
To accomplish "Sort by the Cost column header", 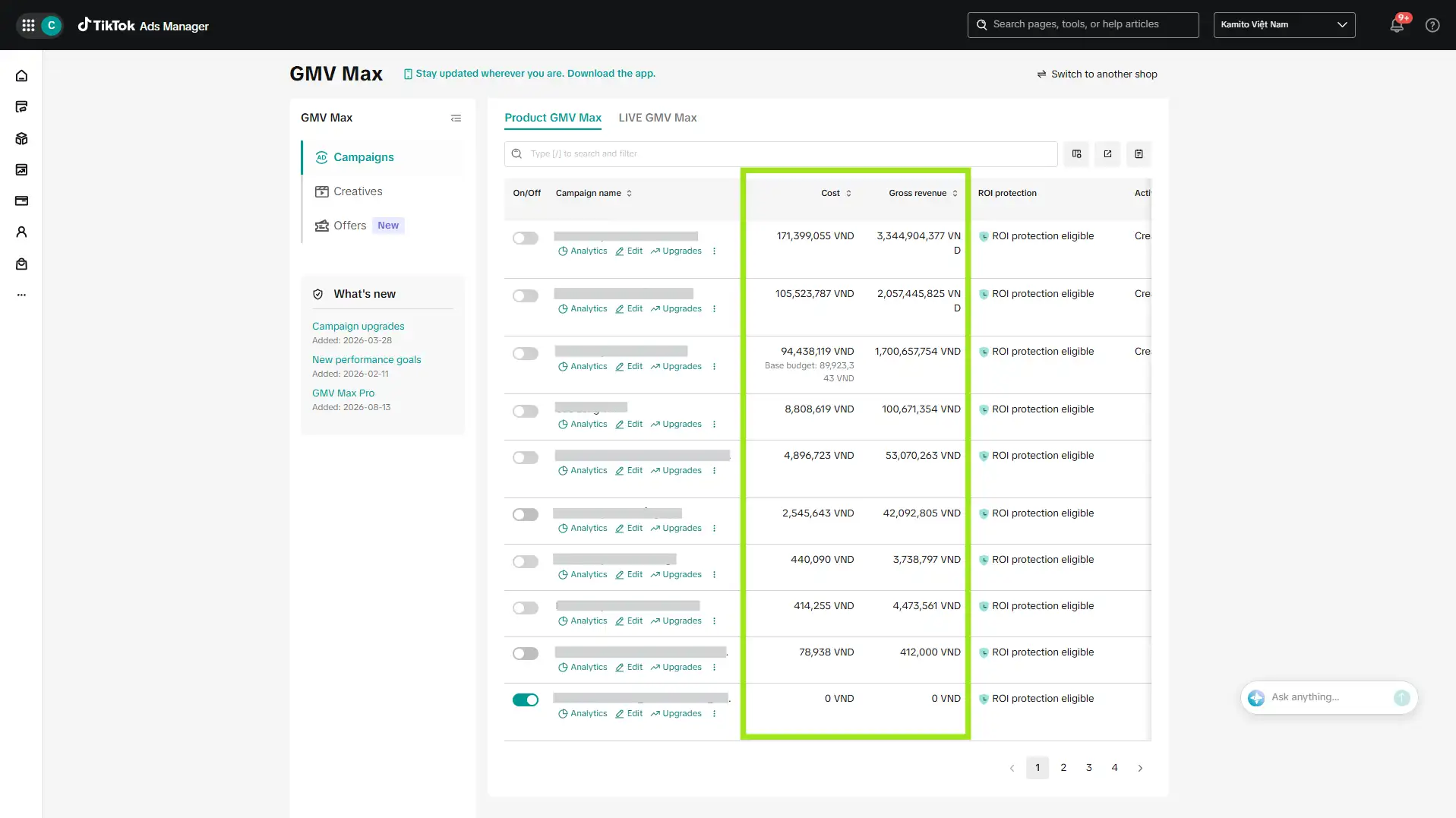I will pos(836,194).
